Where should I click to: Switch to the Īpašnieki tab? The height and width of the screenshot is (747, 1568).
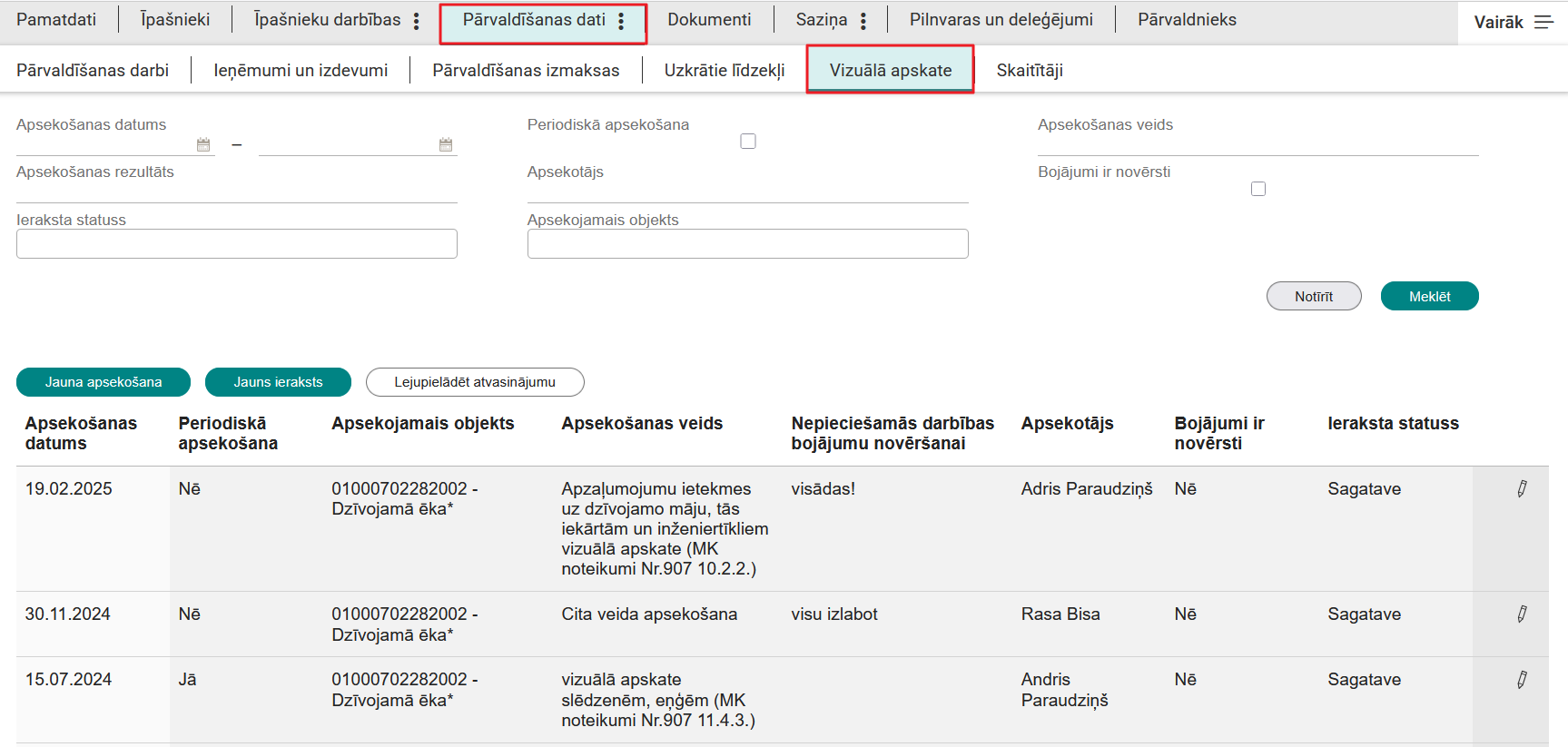coord(175,20)
